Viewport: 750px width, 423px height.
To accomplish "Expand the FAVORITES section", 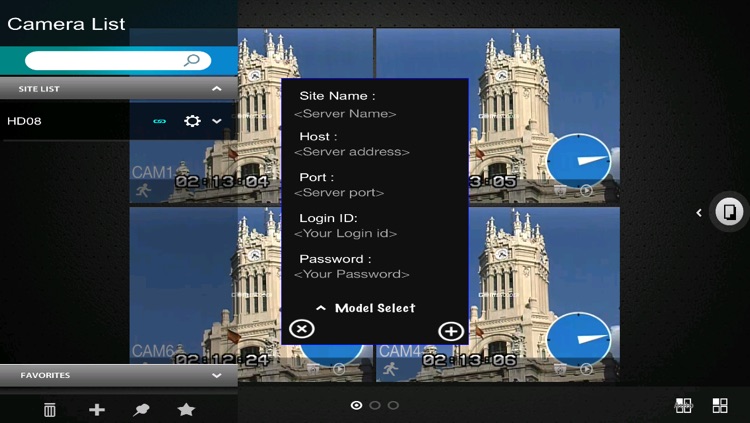I will point(217,376).
